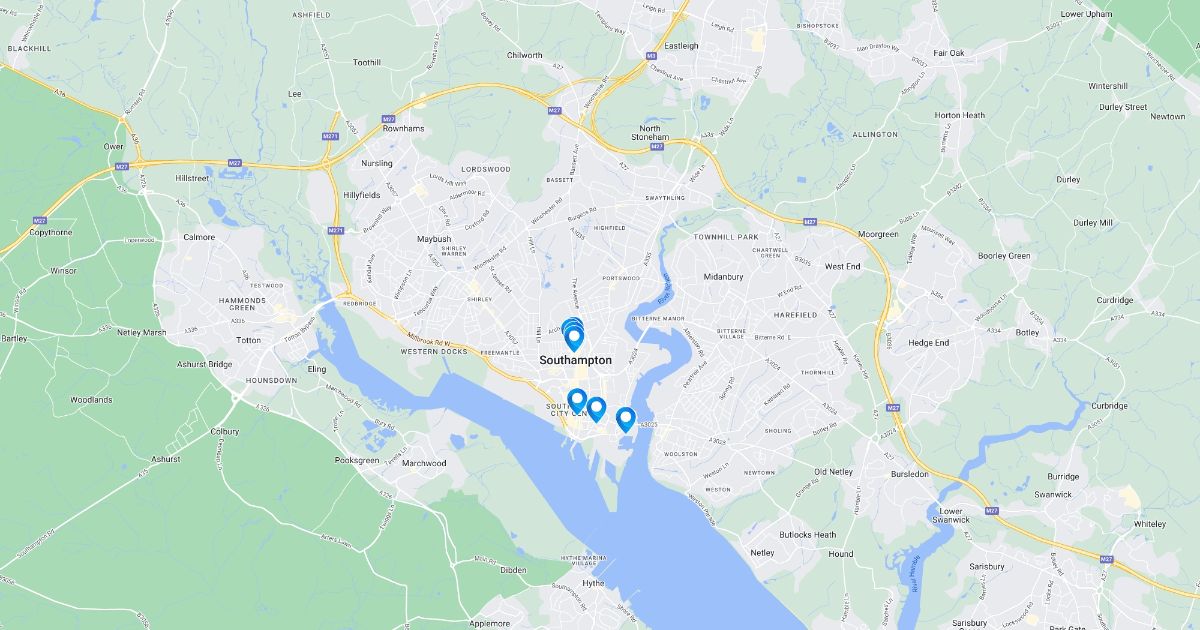Click the Botley place label
The width and height of the screenshot is (1200, 630).
click(x=1027, y=332)
